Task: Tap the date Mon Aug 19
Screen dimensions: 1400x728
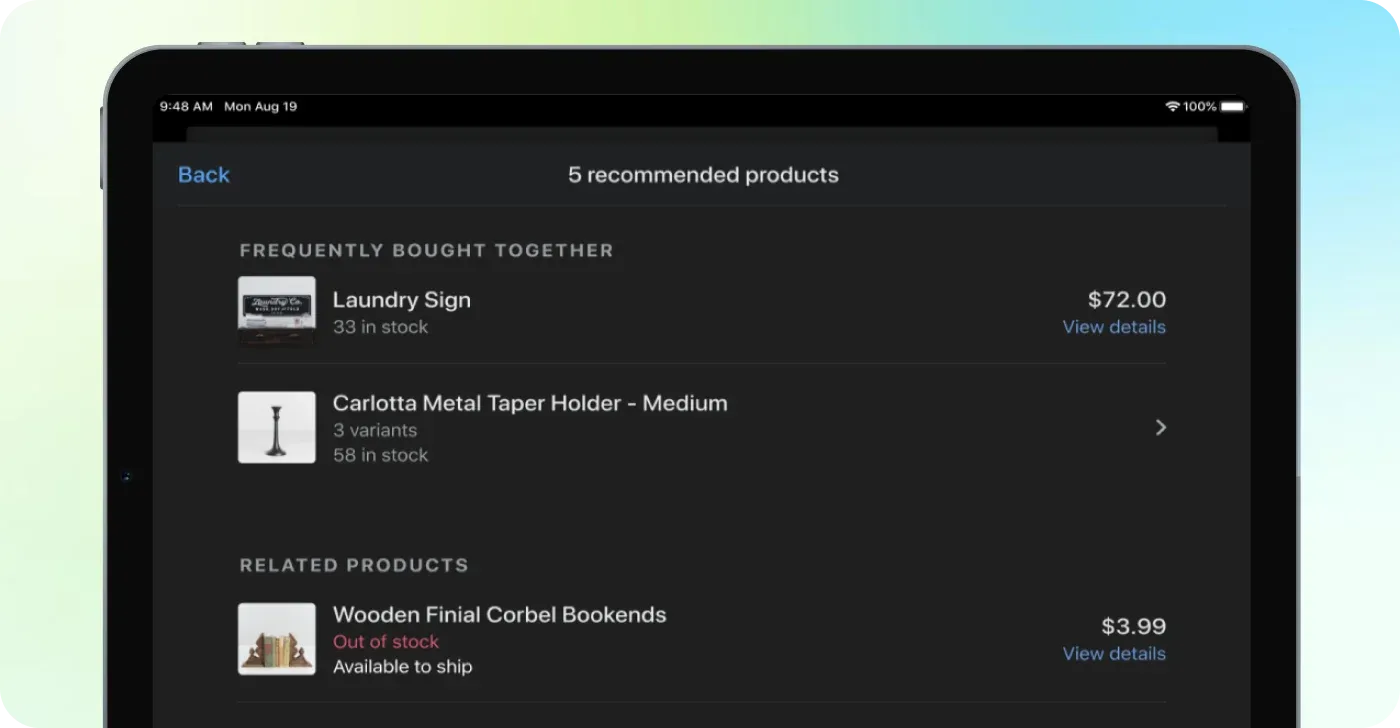Action: (261, 106)
